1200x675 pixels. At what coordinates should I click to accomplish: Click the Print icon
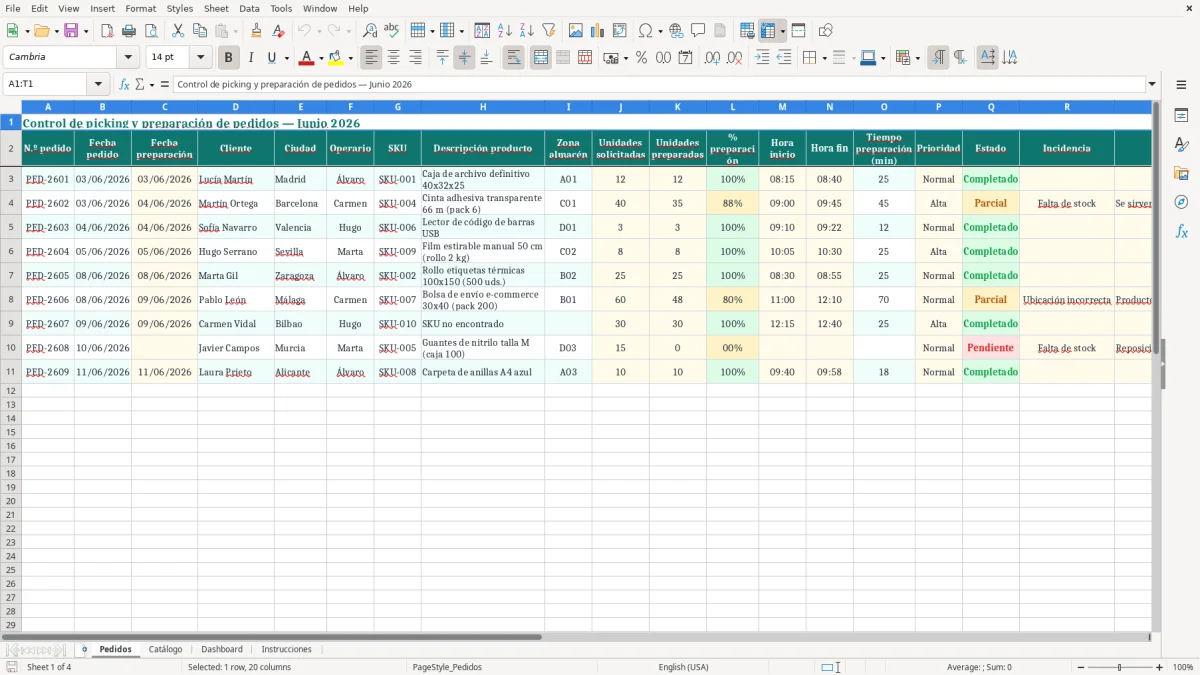tap(129, 31)
